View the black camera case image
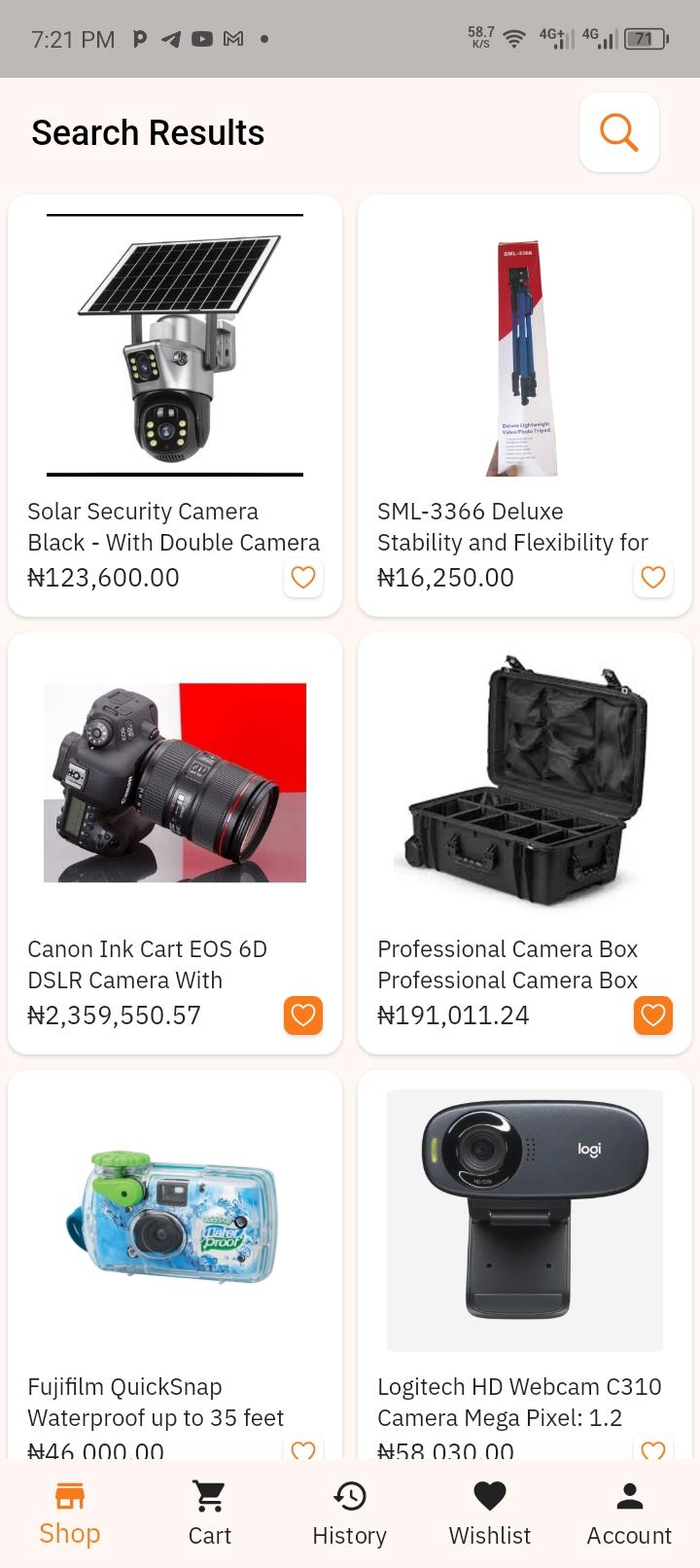This screenshot has width=700, height=1568. pyautogui.click(x=525, y=783)
